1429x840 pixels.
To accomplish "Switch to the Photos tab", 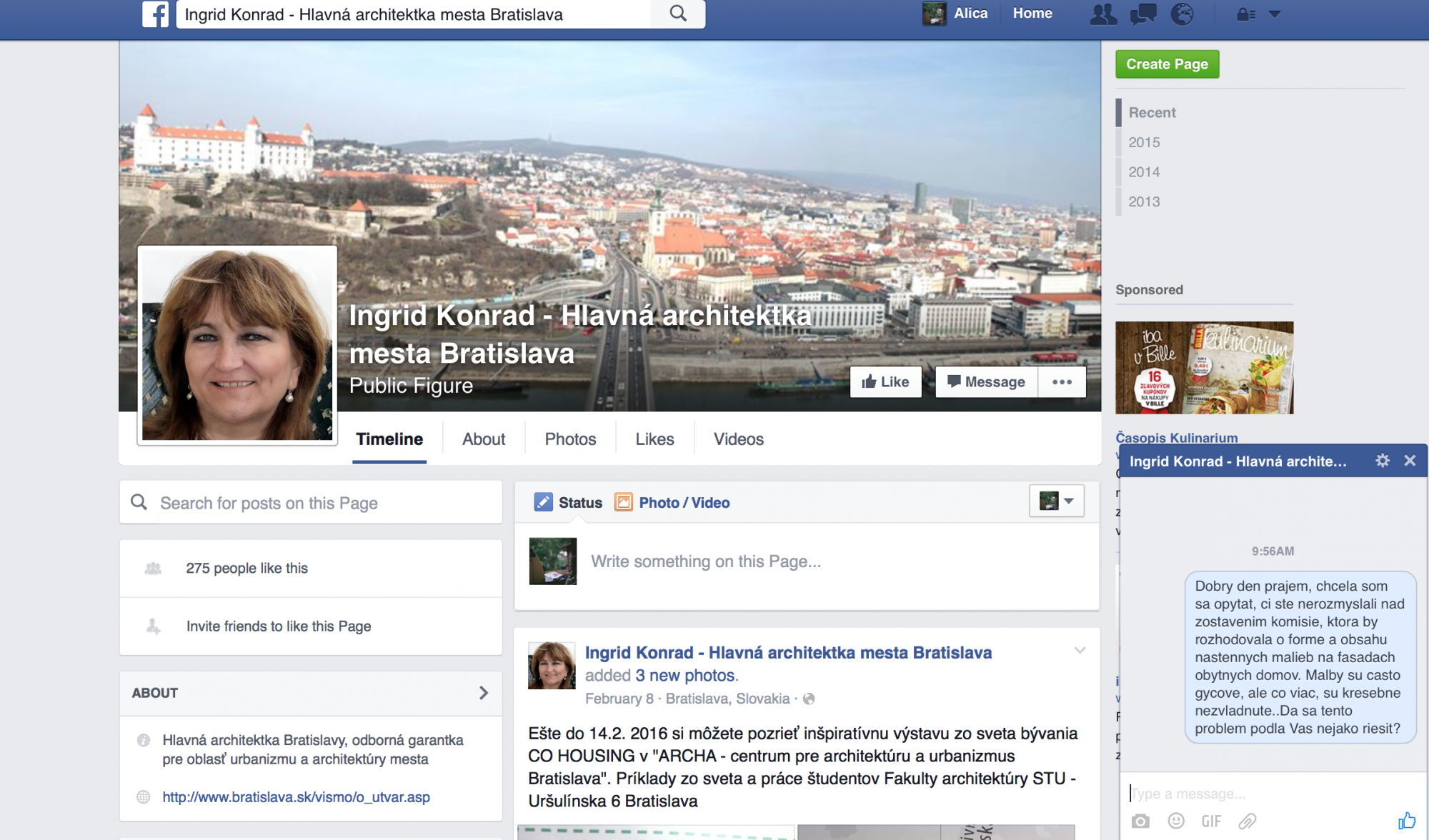I will (x=569, y=439).
